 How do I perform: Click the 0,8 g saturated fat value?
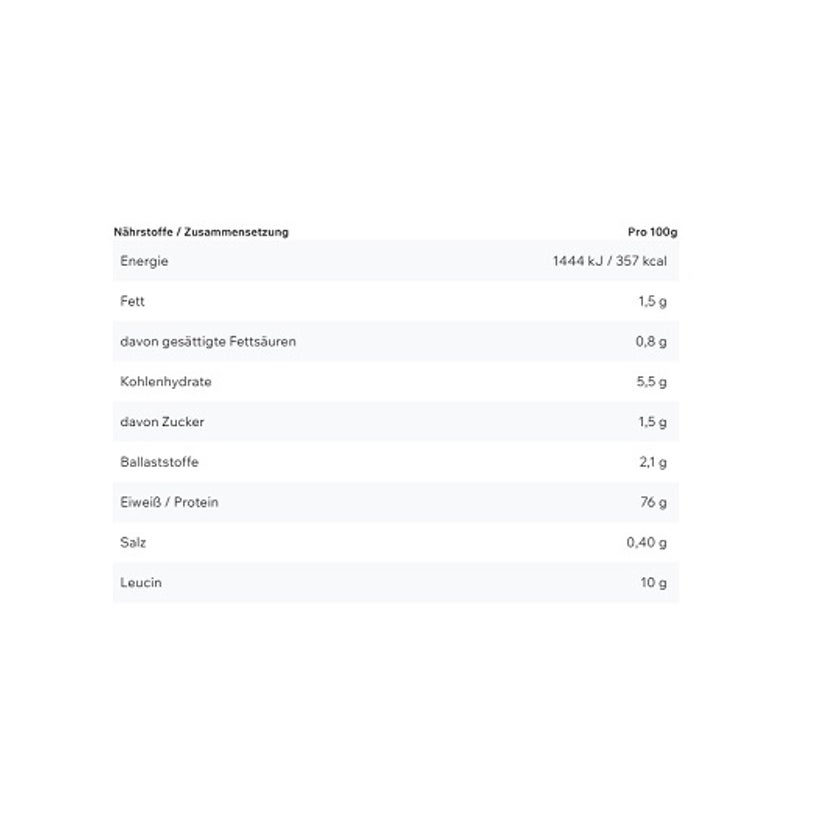651,341
